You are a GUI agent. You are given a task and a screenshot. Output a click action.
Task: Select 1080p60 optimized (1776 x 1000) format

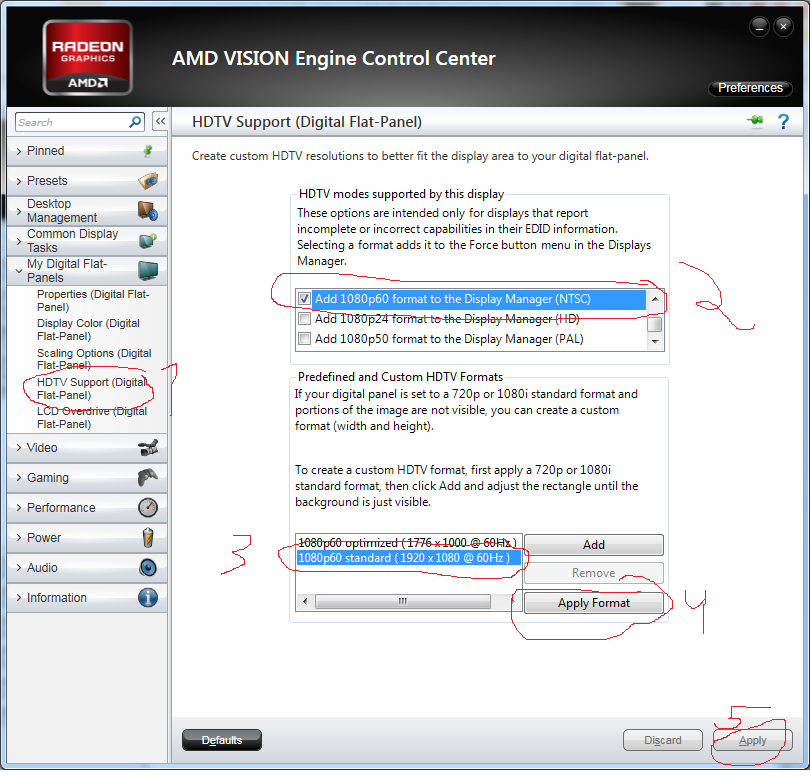pos(408,543)
